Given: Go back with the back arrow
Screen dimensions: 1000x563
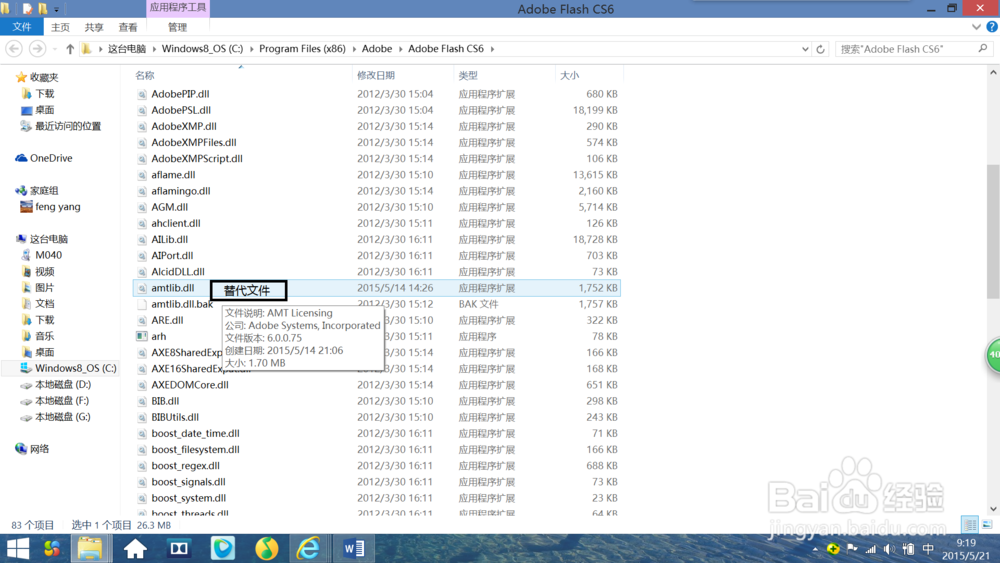Looking at the screenshot, I should pos(14,48).
